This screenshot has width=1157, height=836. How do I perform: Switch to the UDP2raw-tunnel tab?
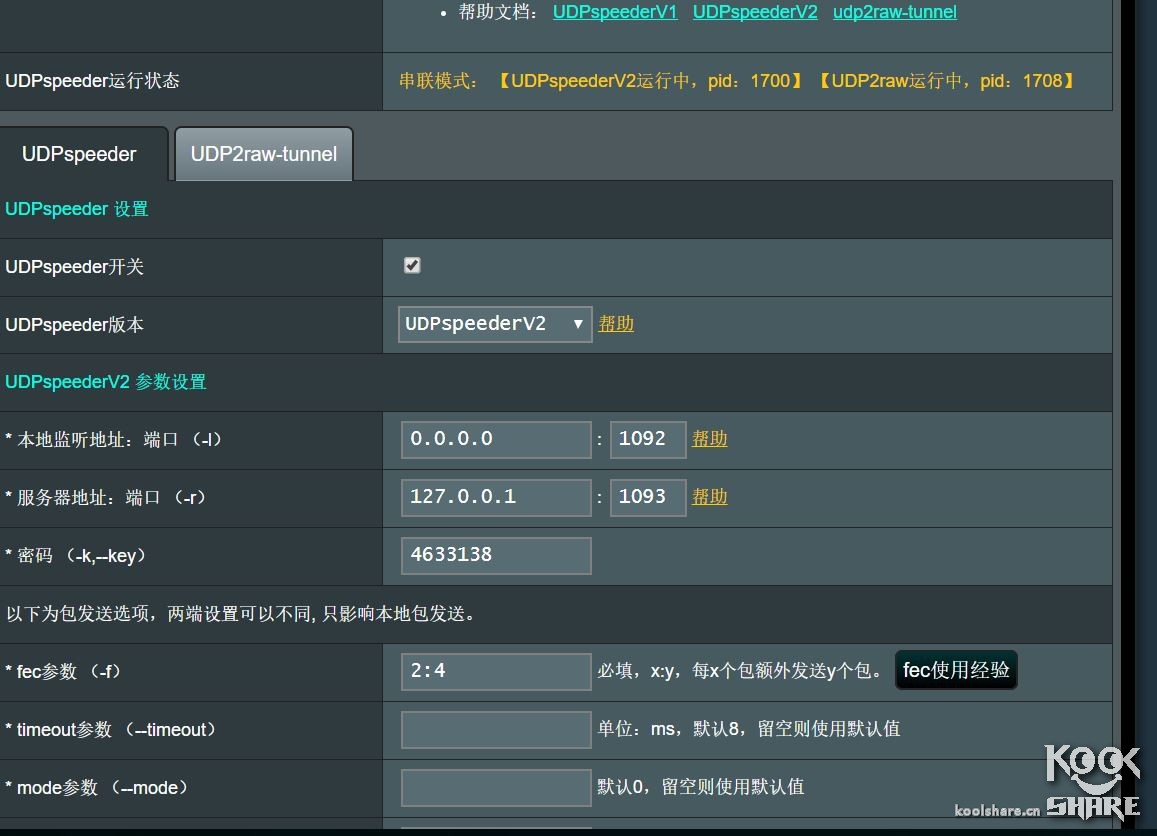263,155
